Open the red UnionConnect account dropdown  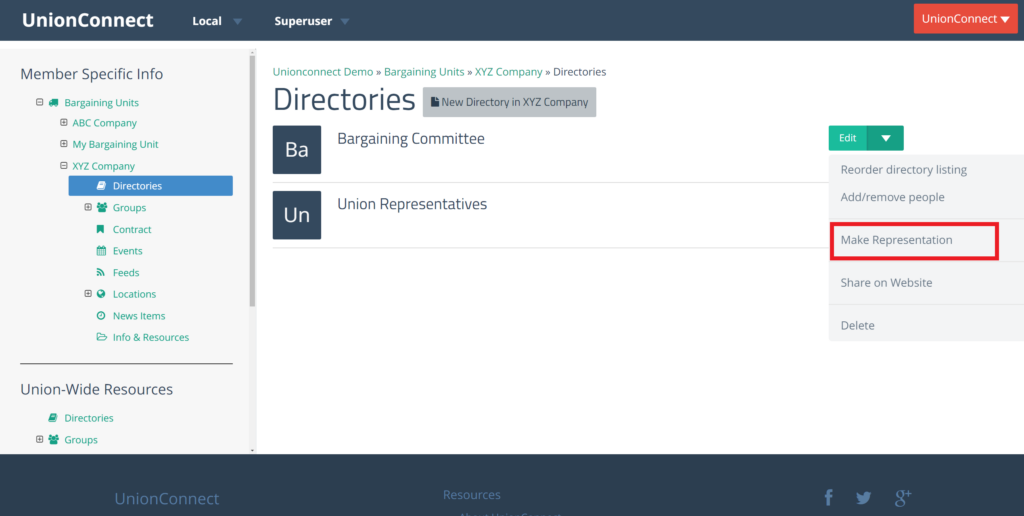tap(965, 19)
